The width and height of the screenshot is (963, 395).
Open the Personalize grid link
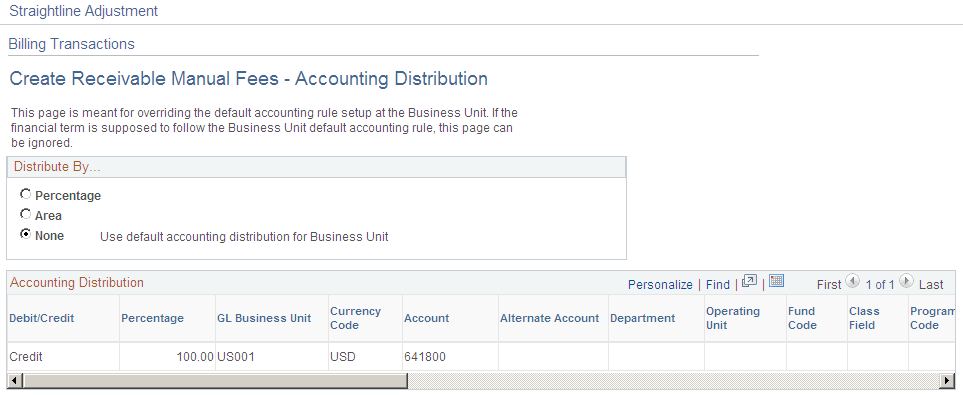click(x=660, y=284)
